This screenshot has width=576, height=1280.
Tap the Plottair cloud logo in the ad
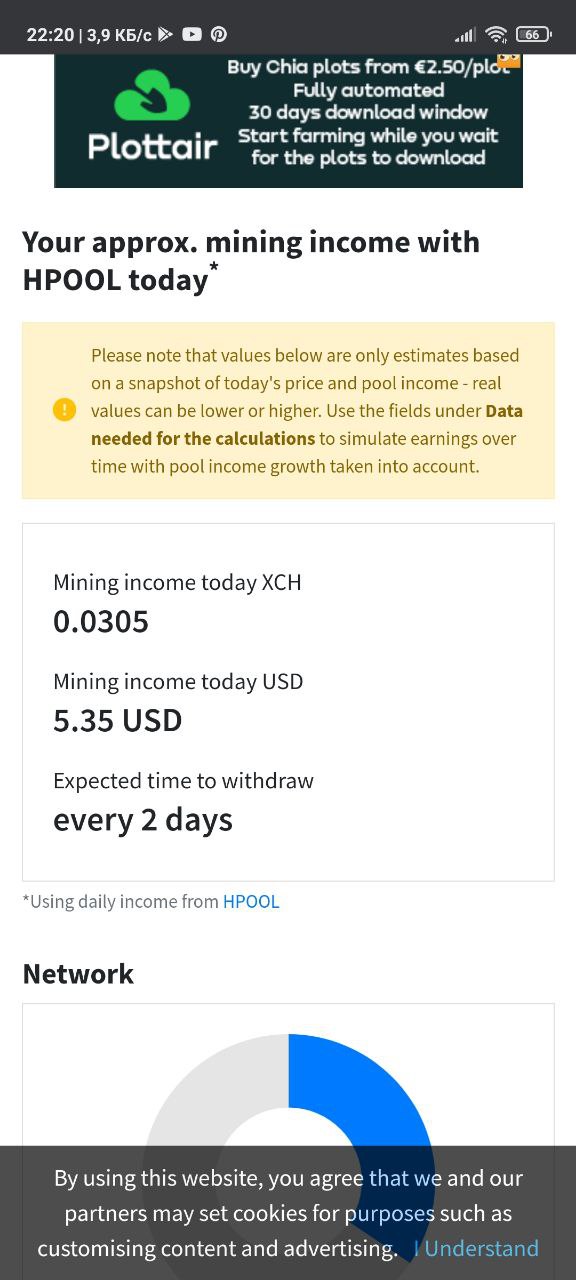[152, 96]
